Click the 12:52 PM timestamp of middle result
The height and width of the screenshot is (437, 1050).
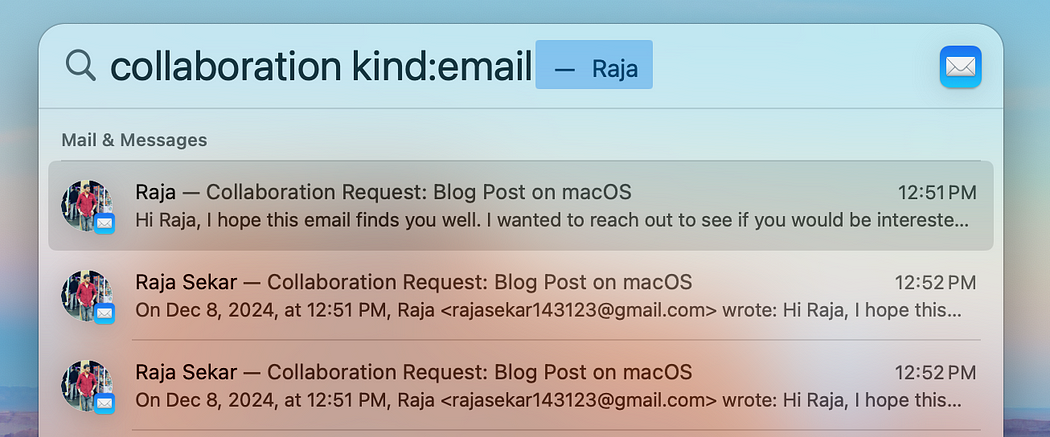point(935,283)
